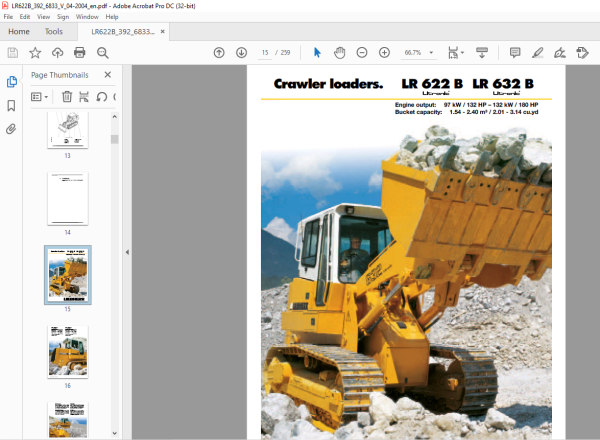Select the LR622B_392_6833 document tab
This screenshot has height=440, width=600.
[x=123, y=32]
